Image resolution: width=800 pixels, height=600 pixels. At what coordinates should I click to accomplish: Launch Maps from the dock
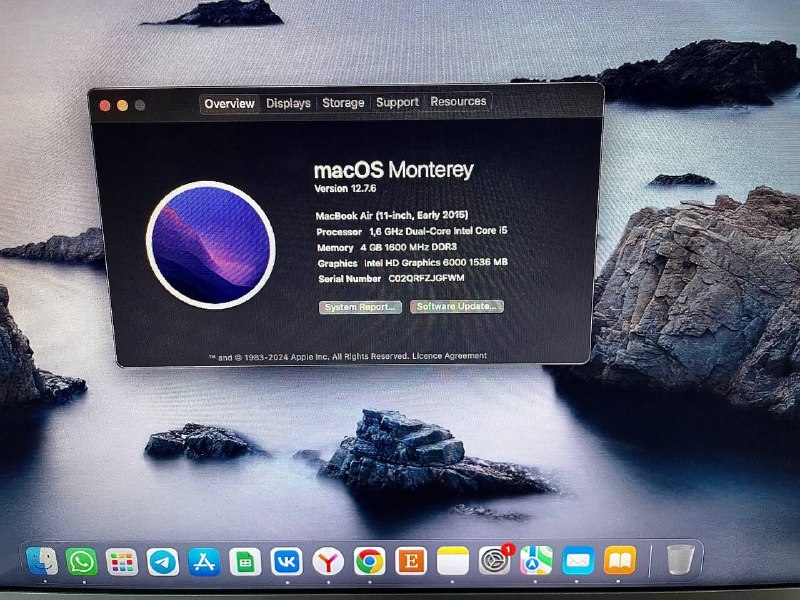(x=536, y=561)
